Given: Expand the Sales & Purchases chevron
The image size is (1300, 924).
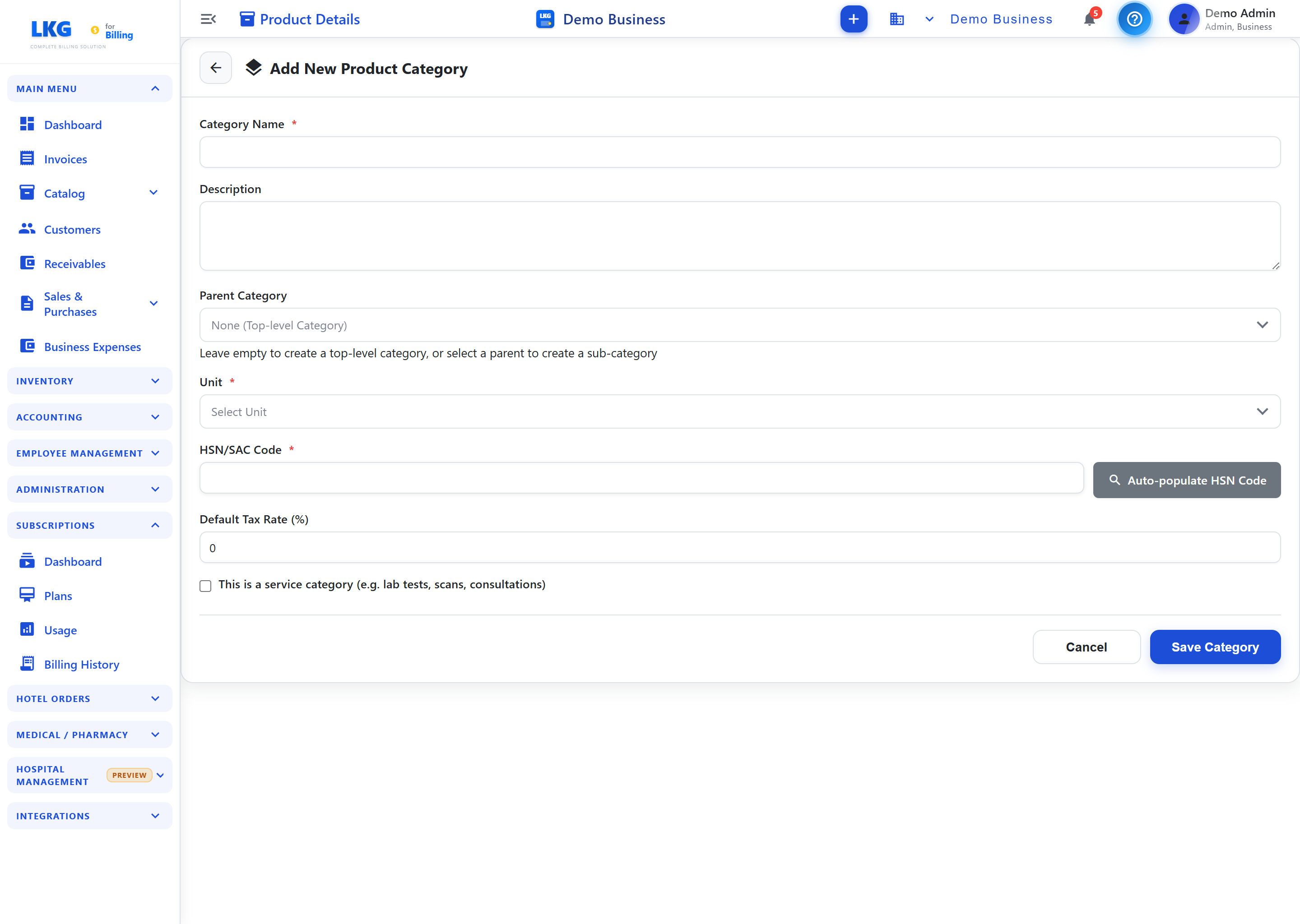Looking at the screenshot, I should coord(153,304).
